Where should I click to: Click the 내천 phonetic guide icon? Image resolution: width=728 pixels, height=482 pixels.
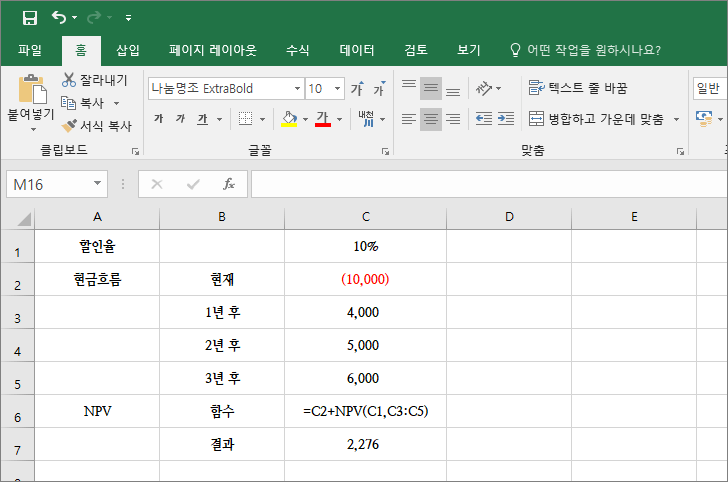[366, 119]
